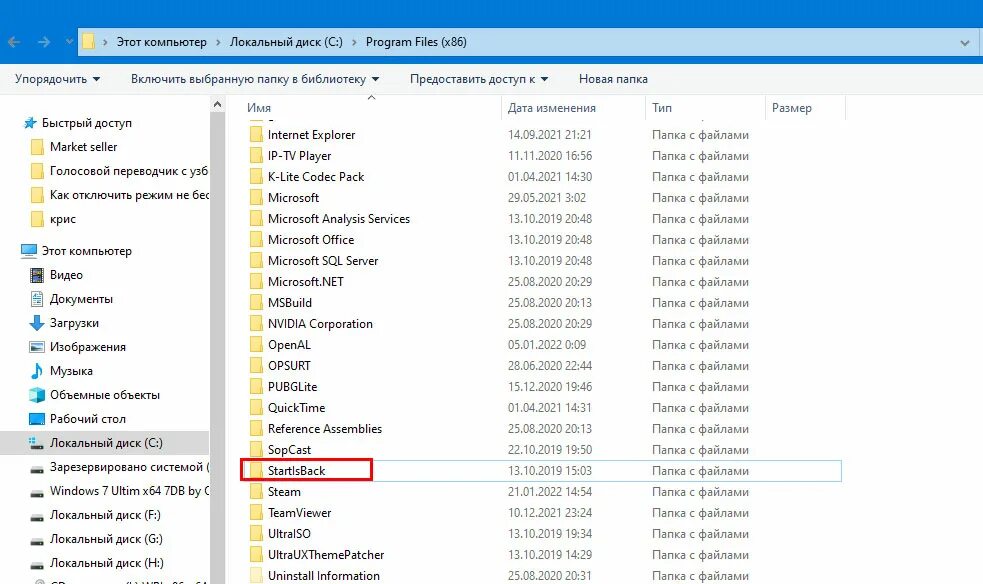Click 'Локальный диск (F:)' drive icon
This screenshot has height=584, width=983.
coord(37,516)
